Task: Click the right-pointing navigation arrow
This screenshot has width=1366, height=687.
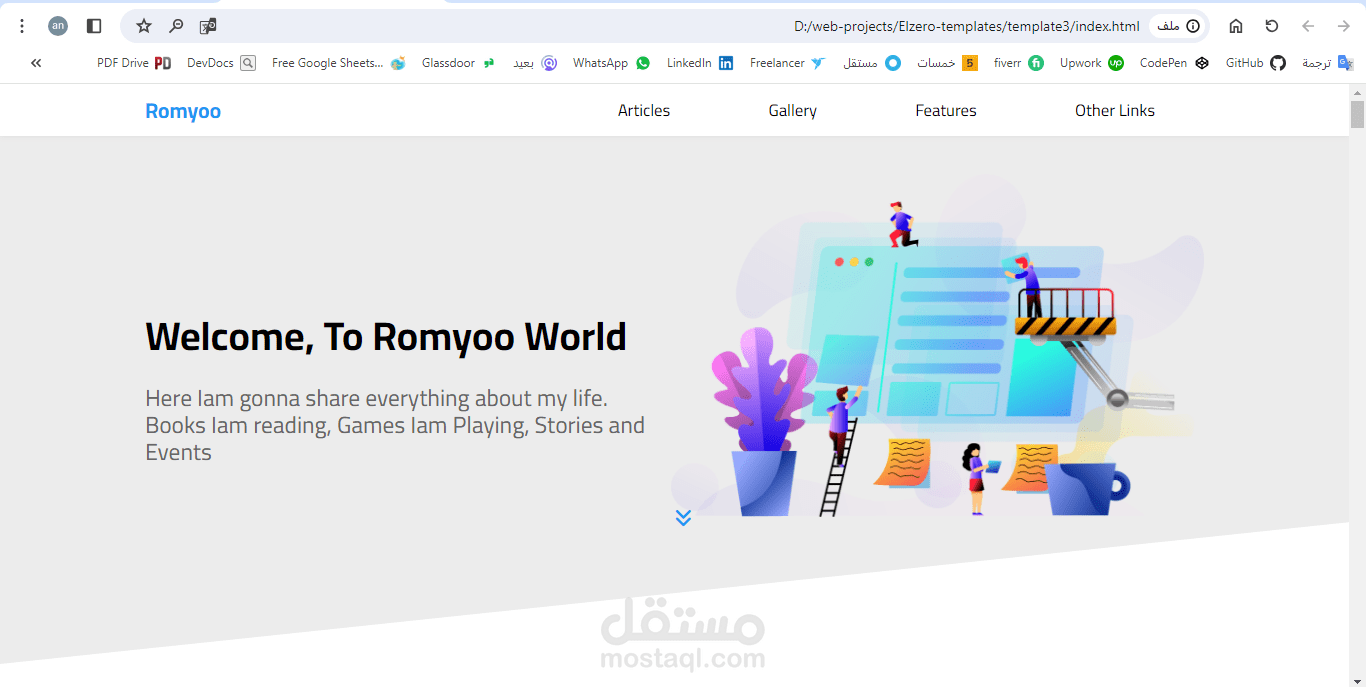Action: click(1343, 26)
